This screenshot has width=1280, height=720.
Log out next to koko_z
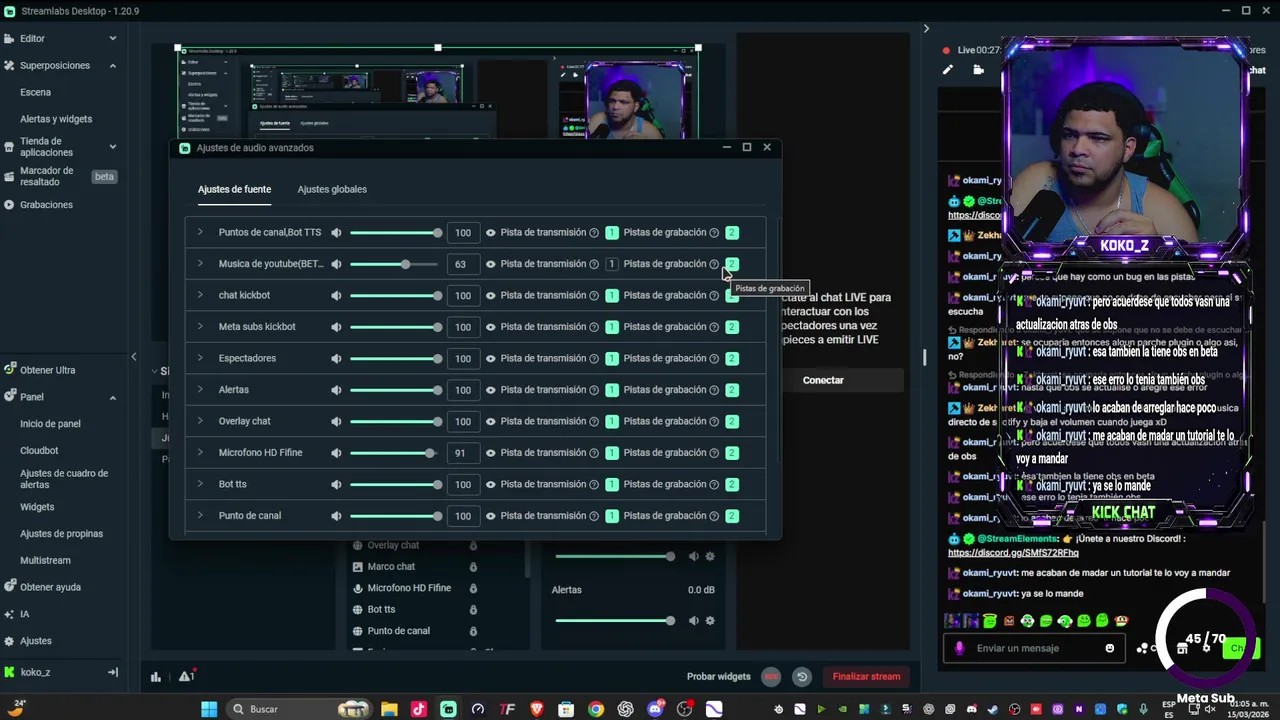[113, 673]
